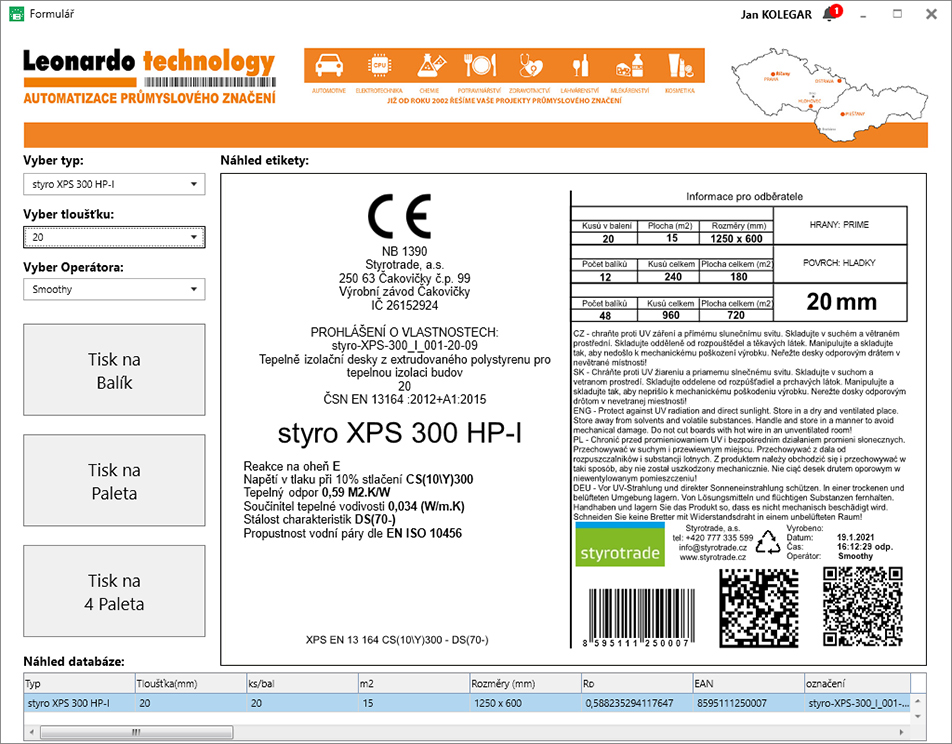Click the Tisk na Paleta button
Image resolution: width=952 pixels, height=744 pixels.
[114, 481]
